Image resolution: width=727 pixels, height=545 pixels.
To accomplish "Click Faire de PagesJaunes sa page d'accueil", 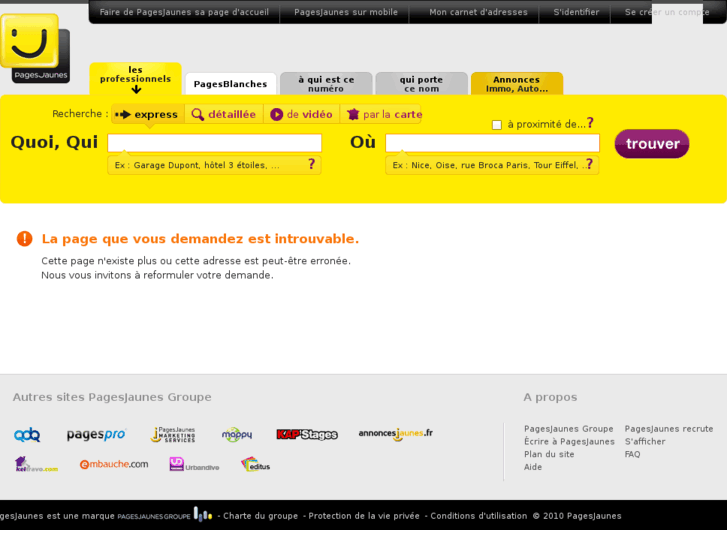I will [184, 12].
